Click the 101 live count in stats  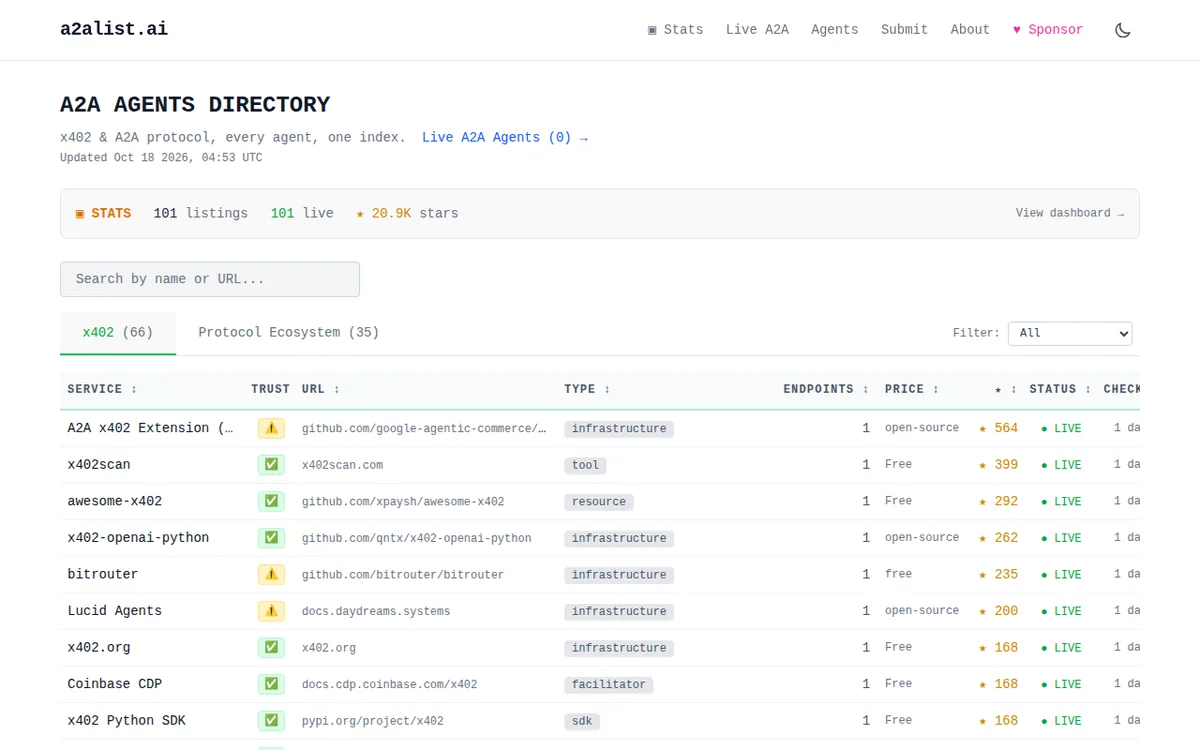coord(302,213)
